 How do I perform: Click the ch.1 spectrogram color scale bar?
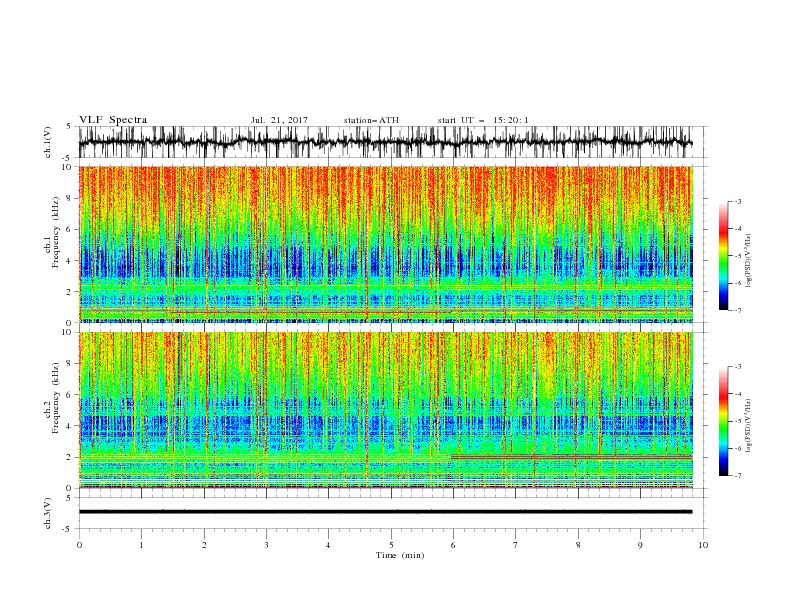click(x=723, y=255)
